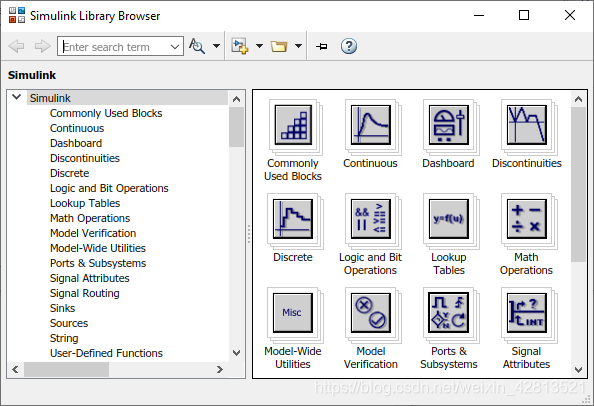
Task: Open the Logic and Bit Operations icon
Action: 371,219
